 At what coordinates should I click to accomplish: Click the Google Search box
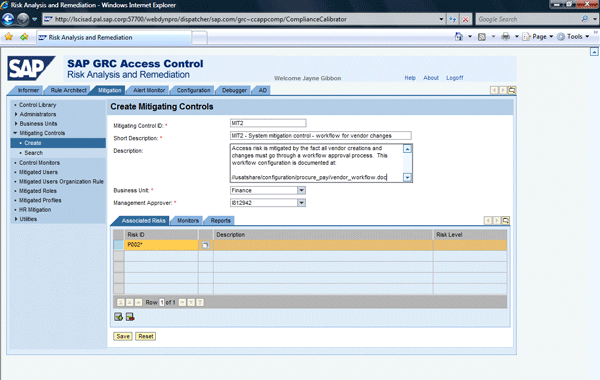(x=528, y=19)
